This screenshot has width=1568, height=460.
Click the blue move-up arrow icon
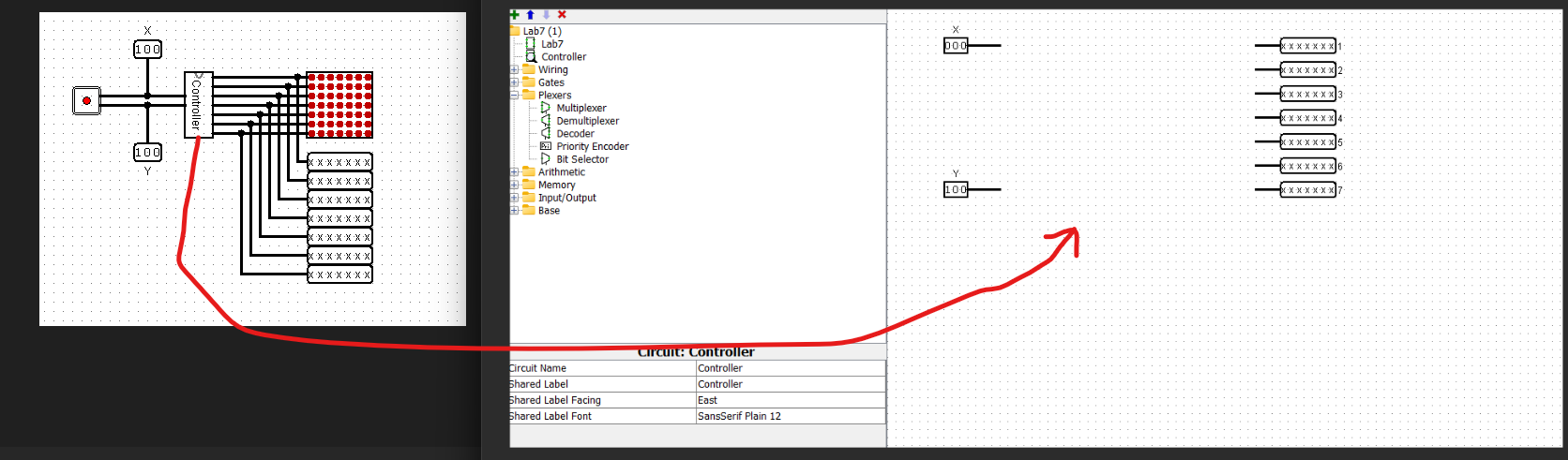point(530,14)
